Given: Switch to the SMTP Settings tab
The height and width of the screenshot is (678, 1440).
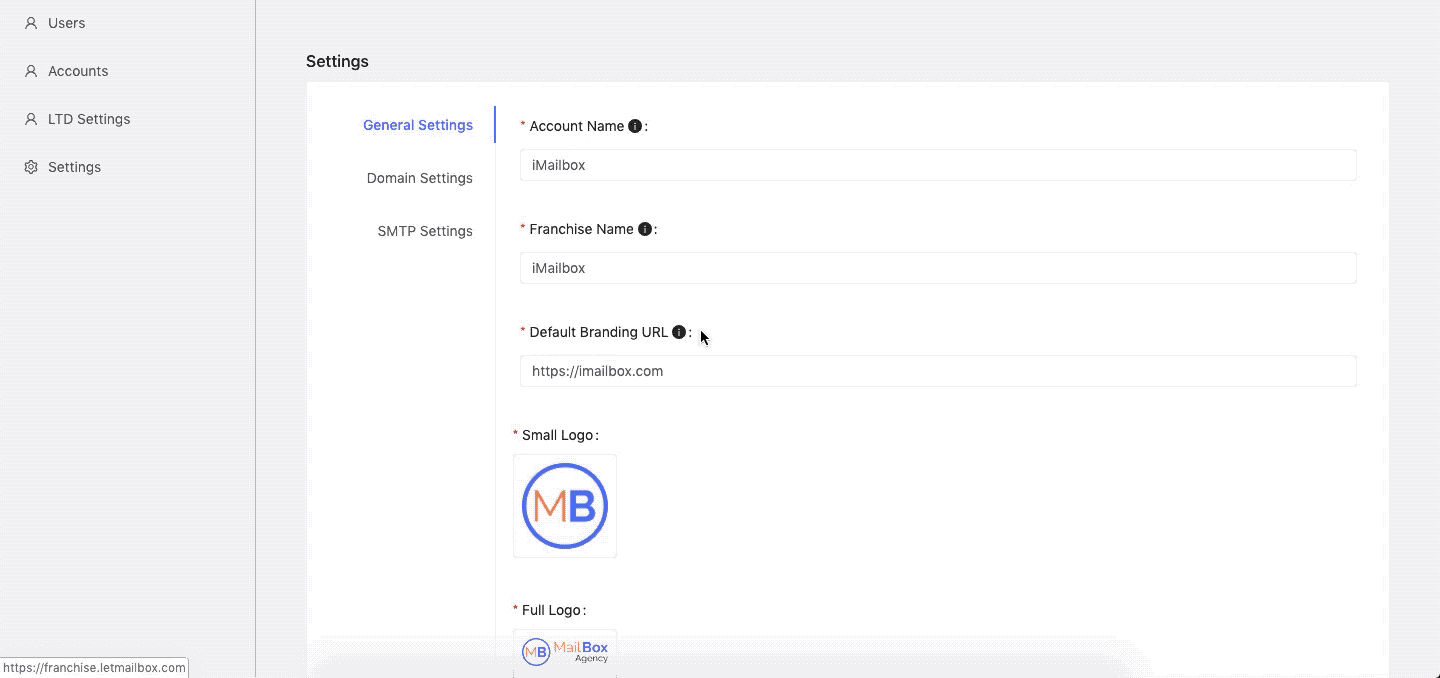Looking at the screenshot, I should (425, 231).
